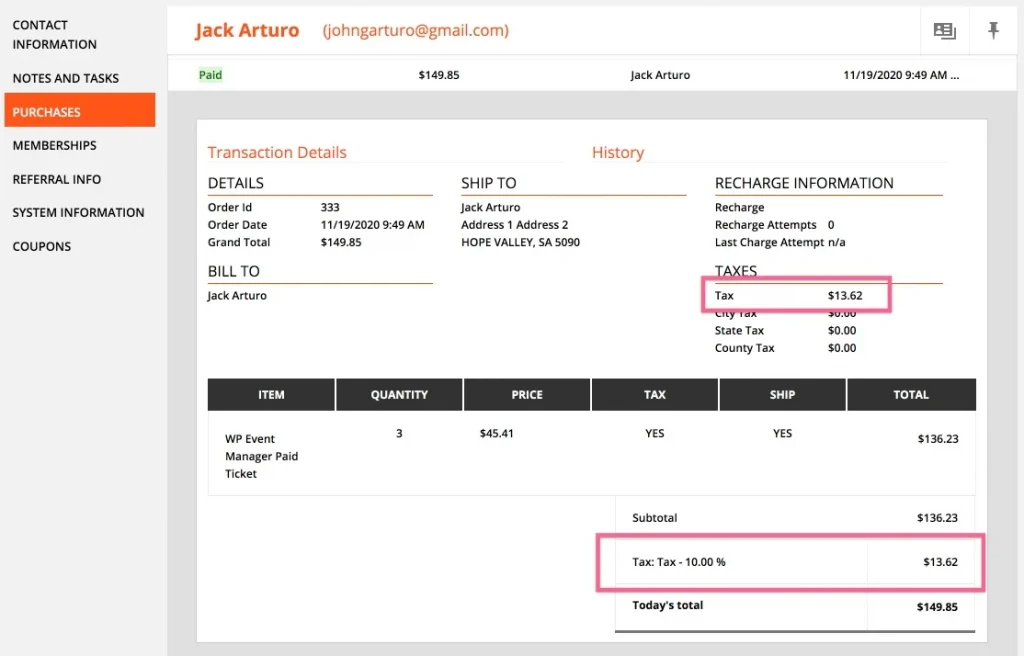The height and width of the screenshot is (656, 1024).
Task: Click the WP Event Manager Paid Ticket item
Action: [261, 456]
